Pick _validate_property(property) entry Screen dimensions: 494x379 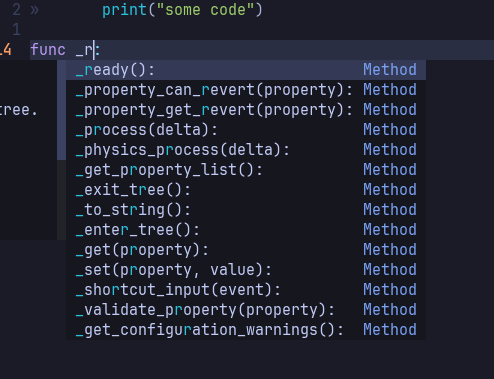tap(246, 310)
